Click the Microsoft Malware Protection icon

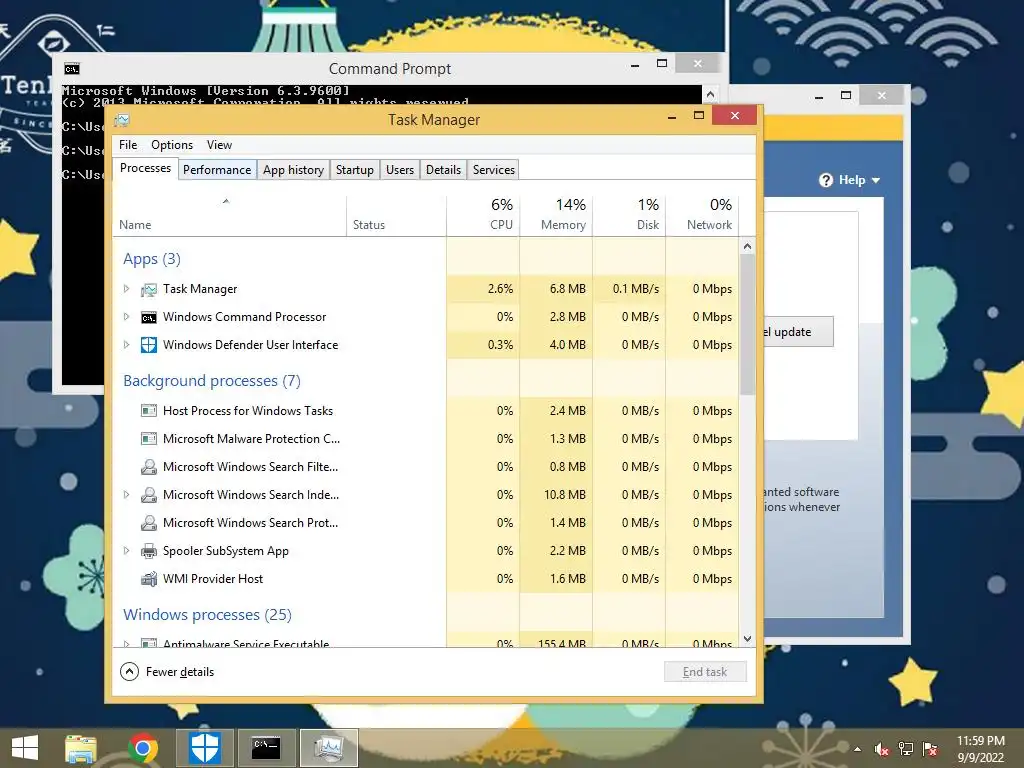click(149, 439)
